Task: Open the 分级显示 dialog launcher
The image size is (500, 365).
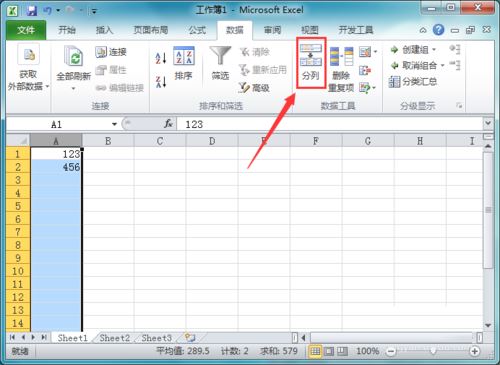Action: coord(459,106)
